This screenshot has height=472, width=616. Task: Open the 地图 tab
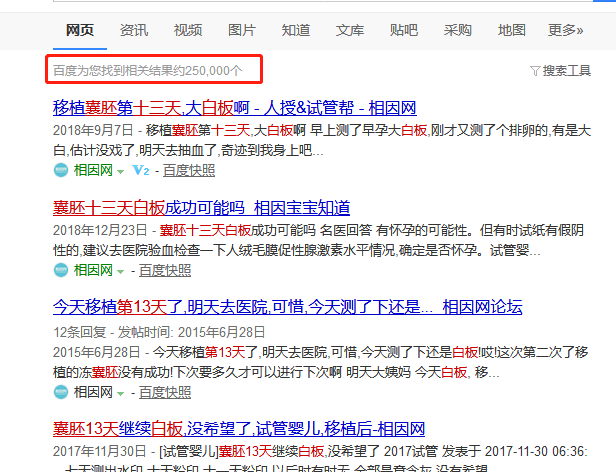pyautogui.click(x=512, y=30)
